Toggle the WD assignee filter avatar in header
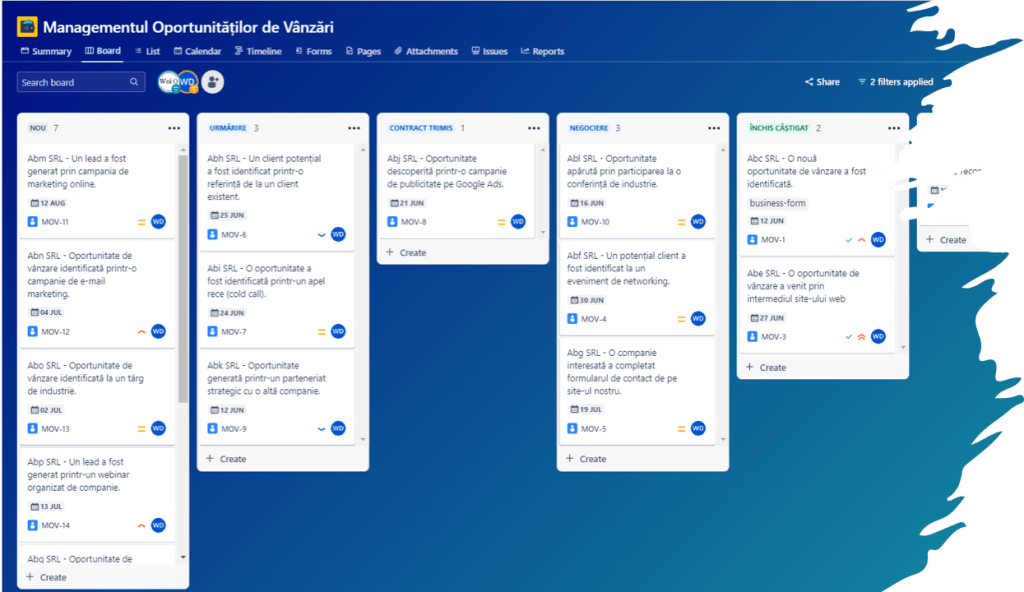Image resolution: width=1024 pixels, height=592 pixels. tap(188, 82)
